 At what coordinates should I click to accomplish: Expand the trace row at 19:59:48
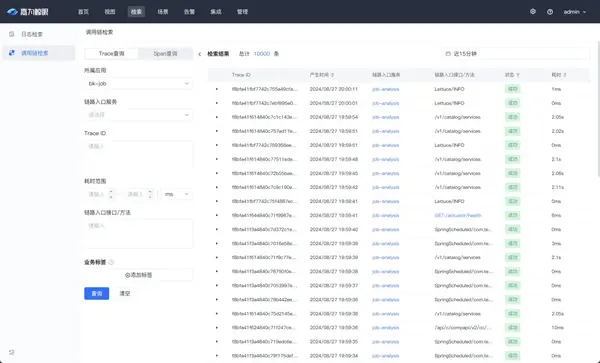click(x=217, y=159)
